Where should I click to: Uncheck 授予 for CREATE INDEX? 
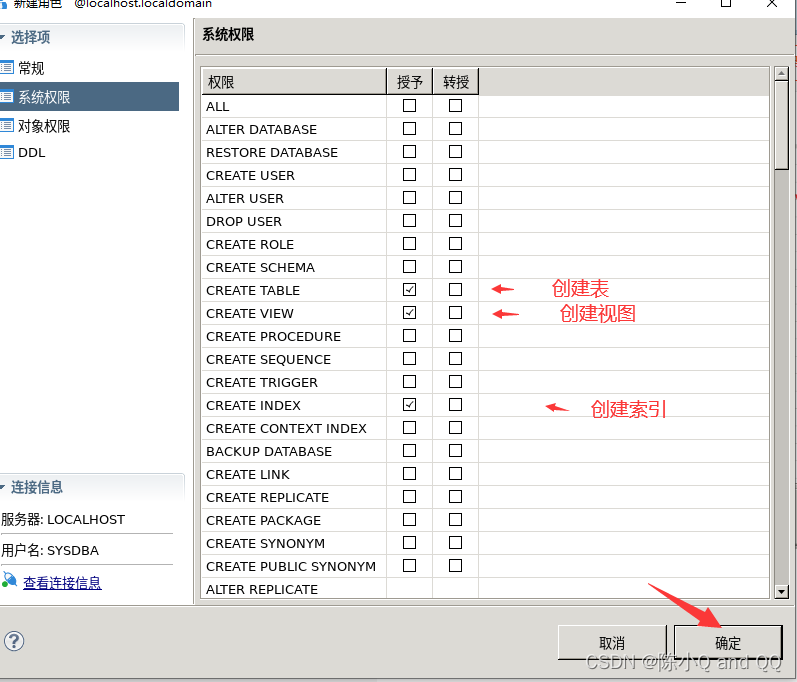409,405
